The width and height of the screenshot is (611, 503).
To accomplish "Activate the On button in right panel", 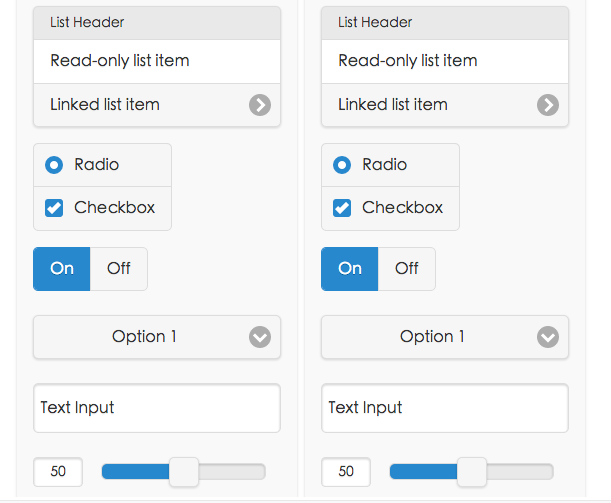I will (350, 269).
